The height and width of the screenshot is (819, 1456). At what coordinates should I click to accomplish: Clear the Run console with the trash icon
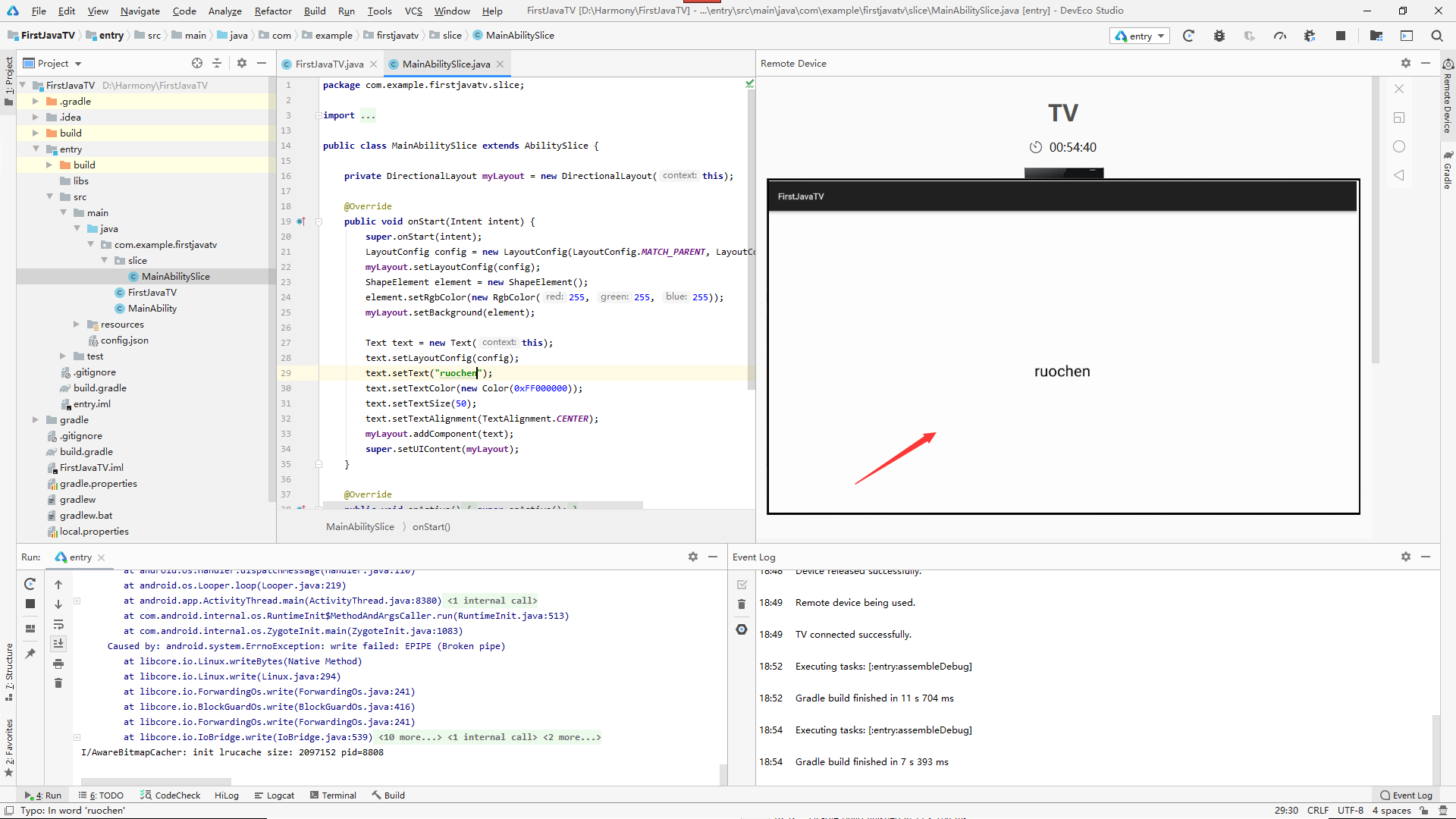(58, 683)
